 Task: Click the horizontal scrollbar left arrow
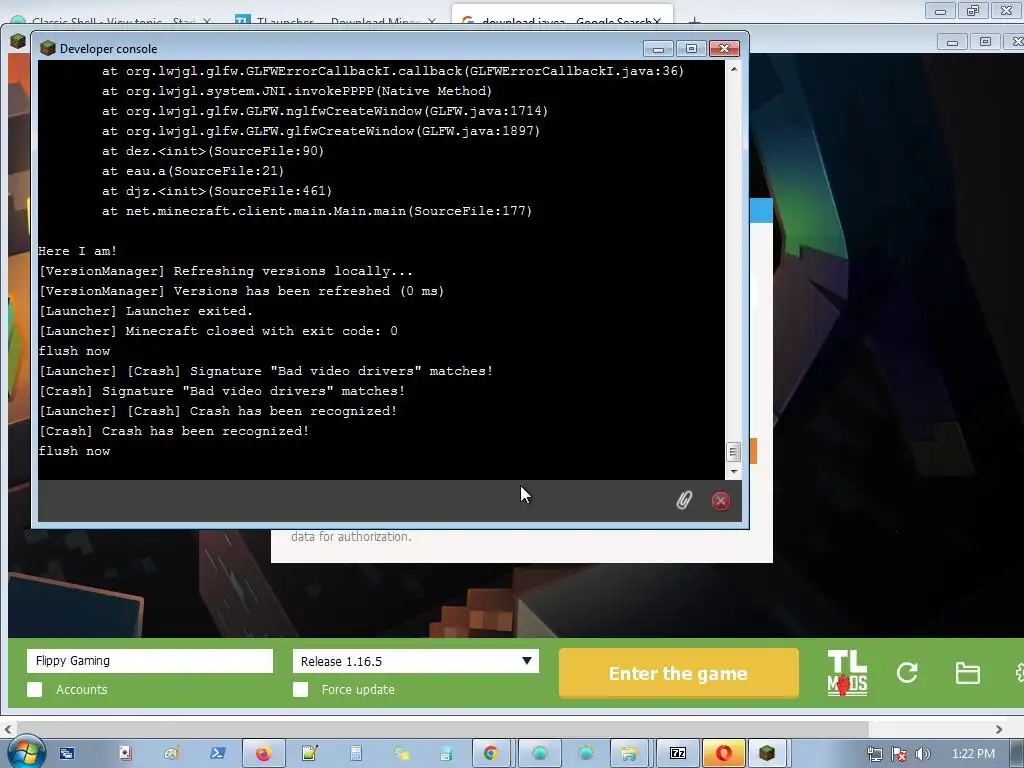click(8, 729)
